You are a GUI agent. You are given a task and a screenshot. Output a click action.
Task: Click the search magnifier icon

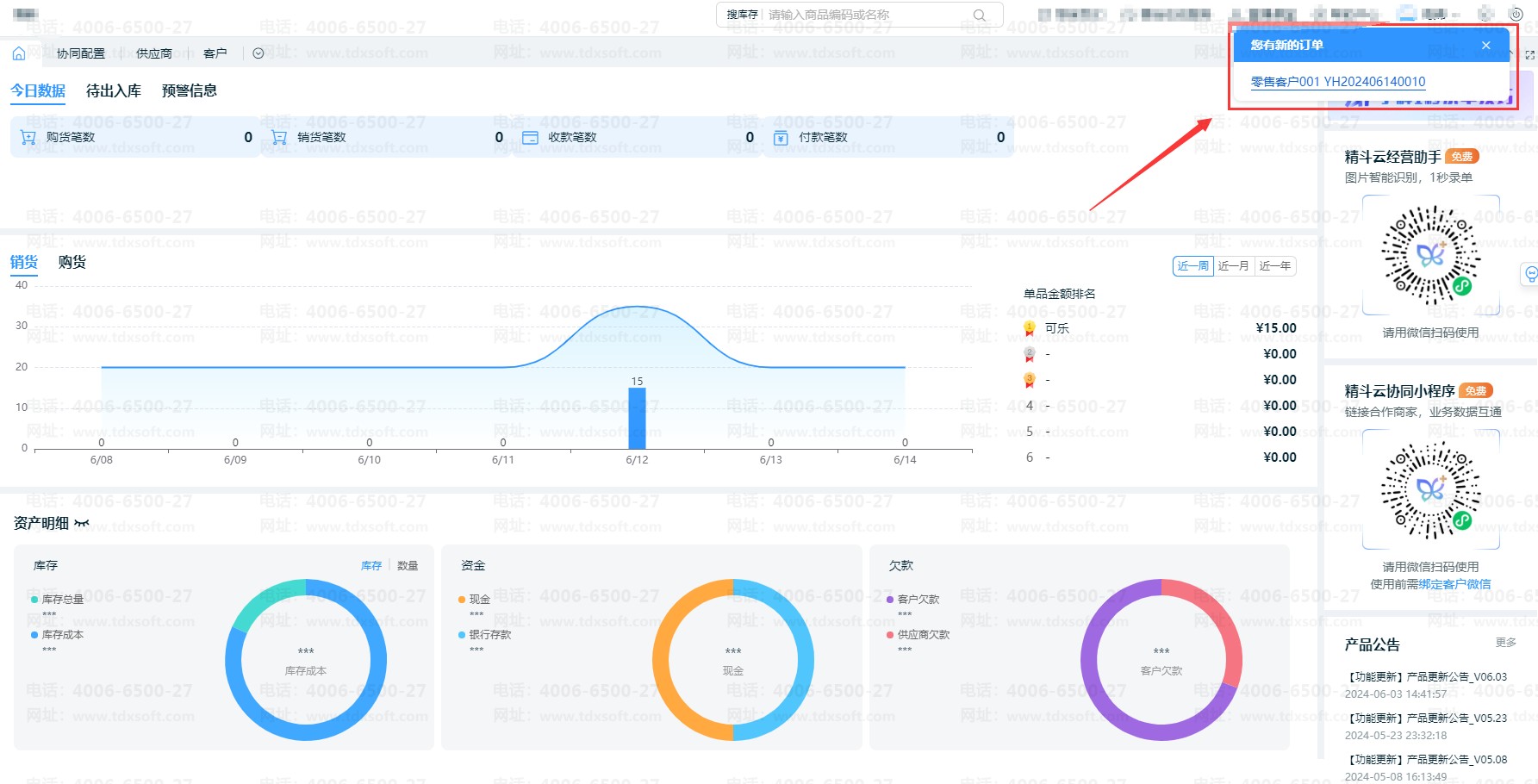tap(979, 15)
